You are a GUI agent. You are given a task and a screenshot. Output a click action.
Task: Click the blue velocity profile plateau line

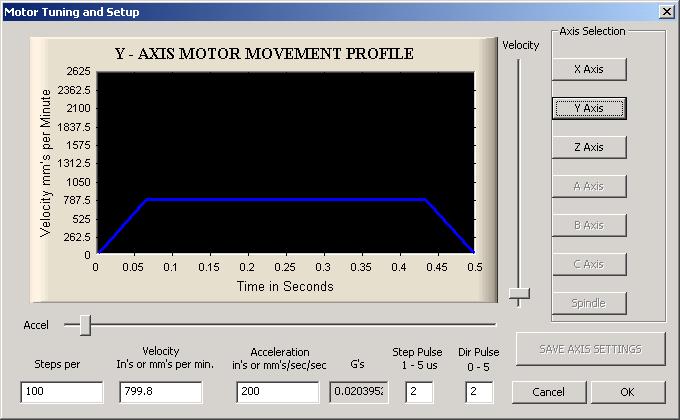click(286, 200)
